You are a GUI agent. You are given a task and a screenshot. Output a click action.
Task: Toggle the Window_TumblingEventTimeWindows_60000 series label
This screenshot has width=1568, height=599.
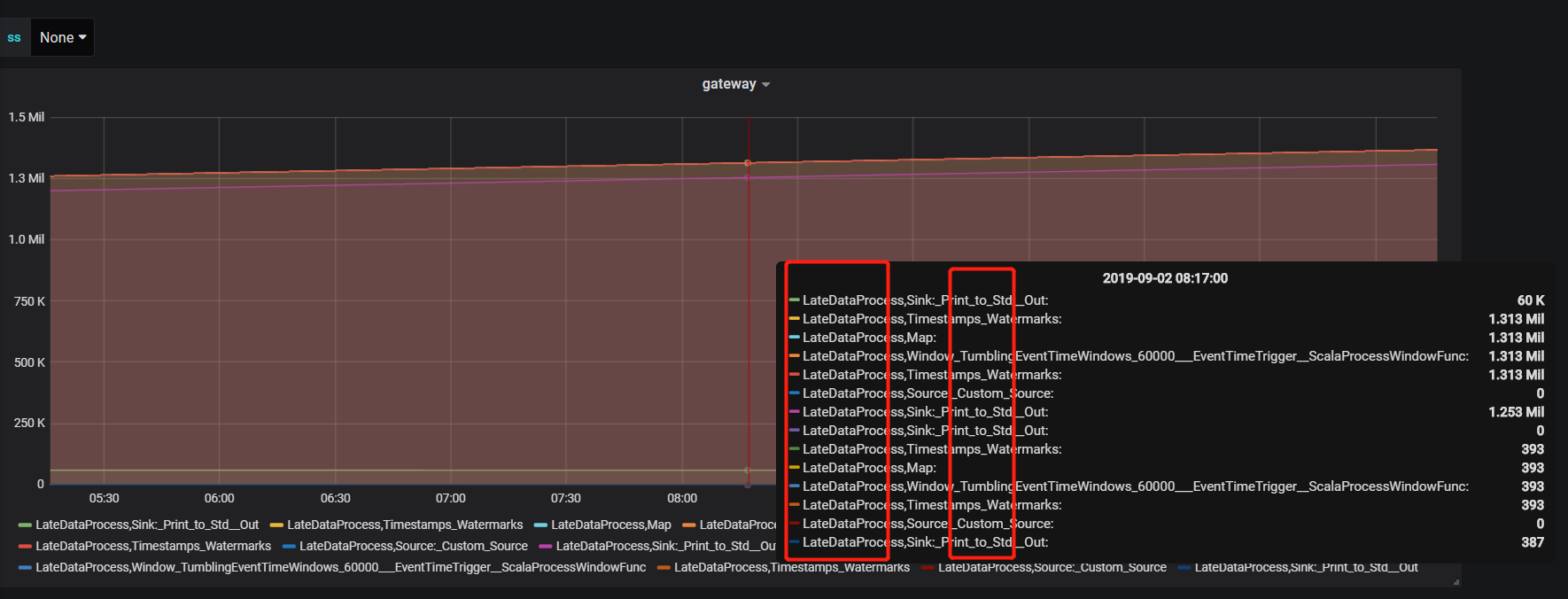pos(341,567)
